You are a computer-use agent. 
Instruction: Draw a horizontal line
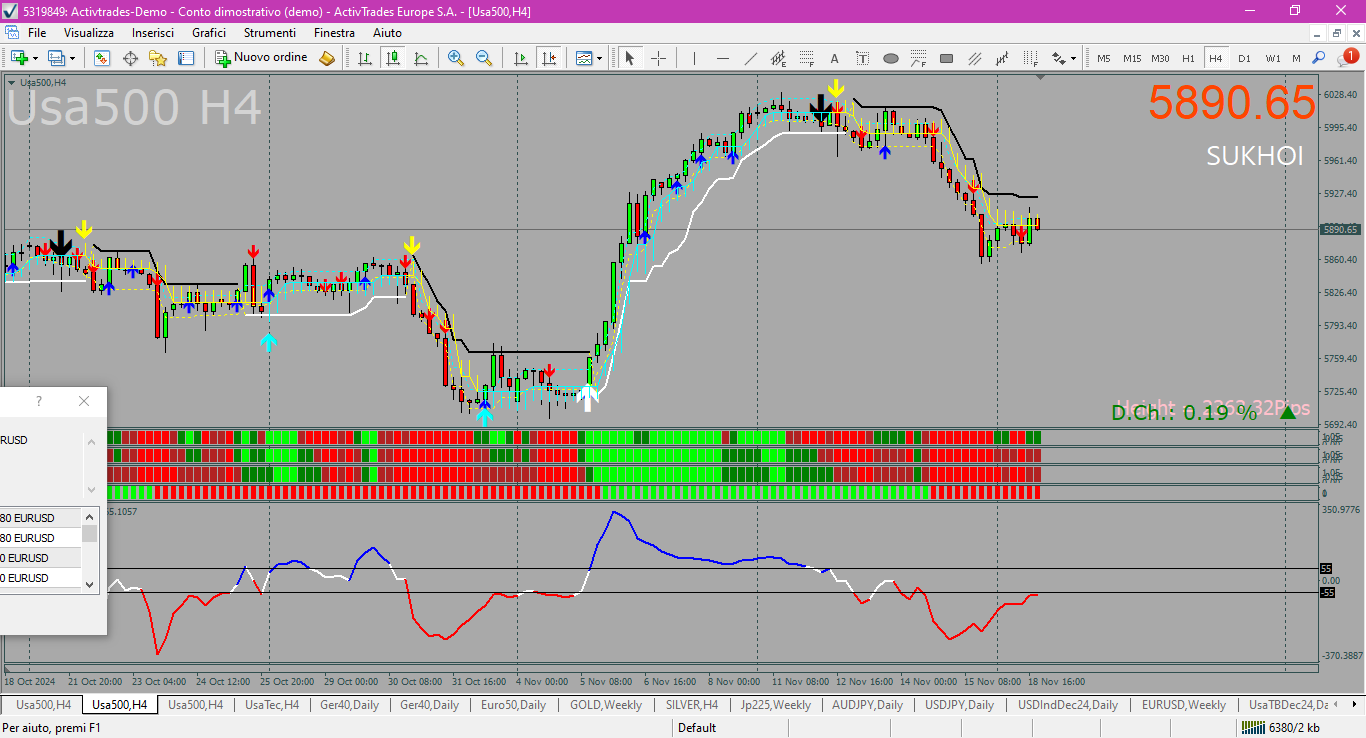coord(722,58)
